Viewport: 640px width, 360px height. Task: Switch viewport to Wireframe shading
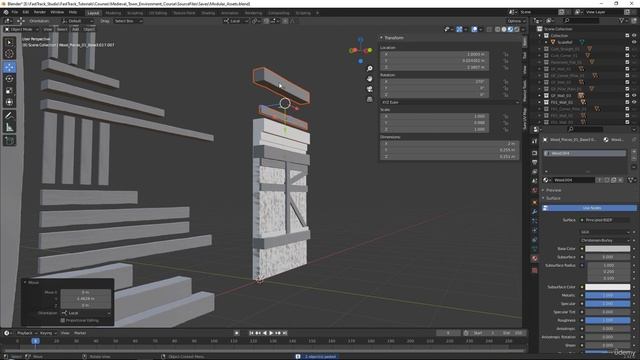pyautogui.click(x=498, y=29)
